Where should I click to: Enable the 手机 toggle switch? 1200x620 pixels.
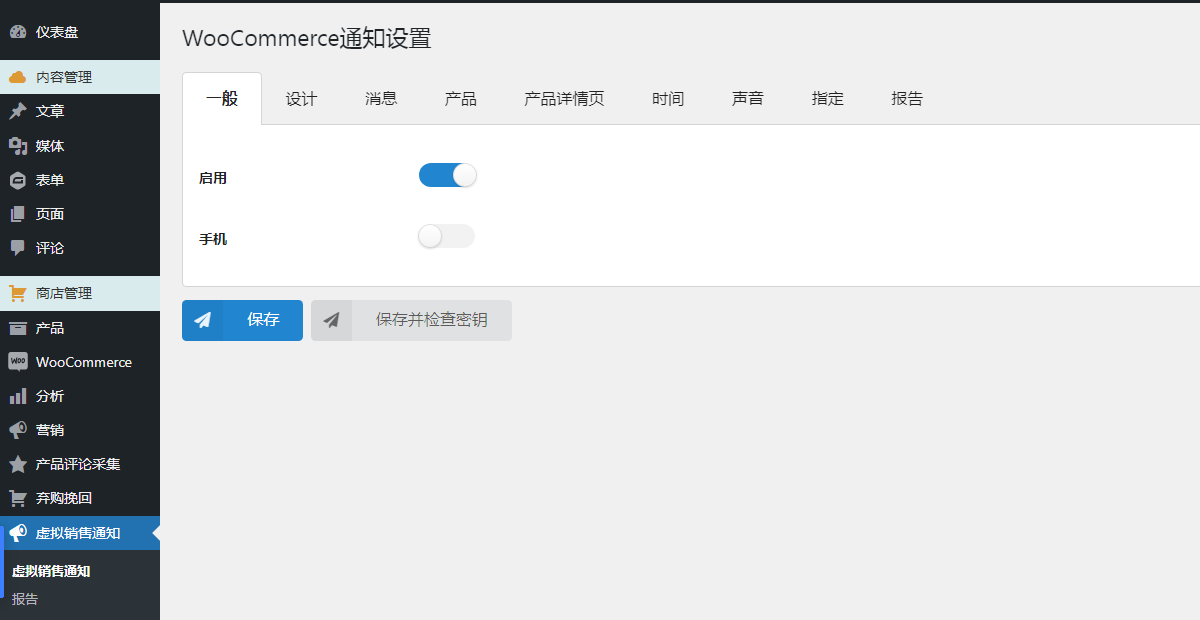(446, 236)
